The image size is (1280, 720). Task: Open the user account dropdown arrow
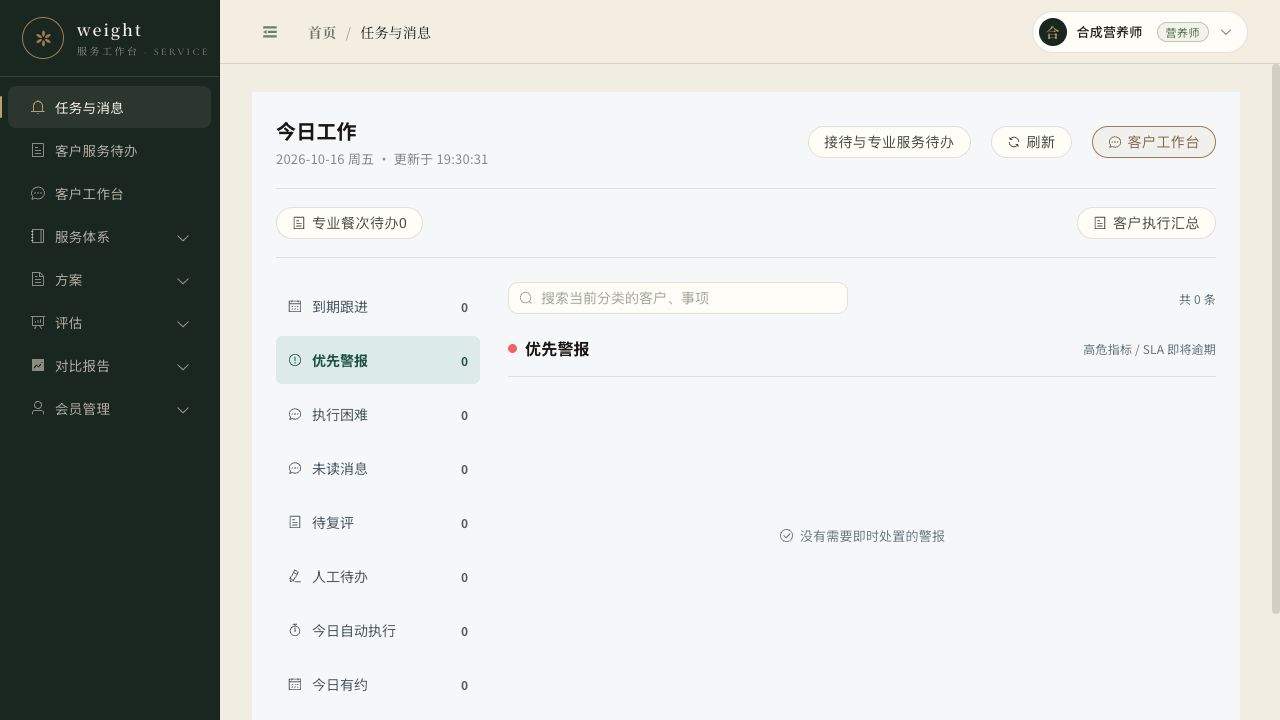click(1227, 32)
